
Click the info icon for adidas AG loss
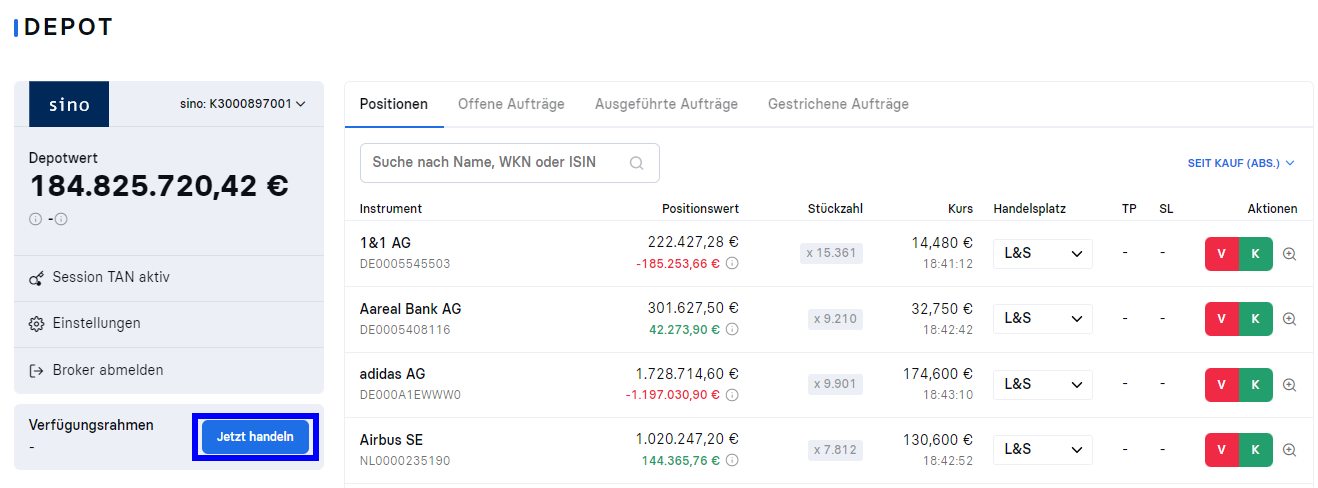732,395
